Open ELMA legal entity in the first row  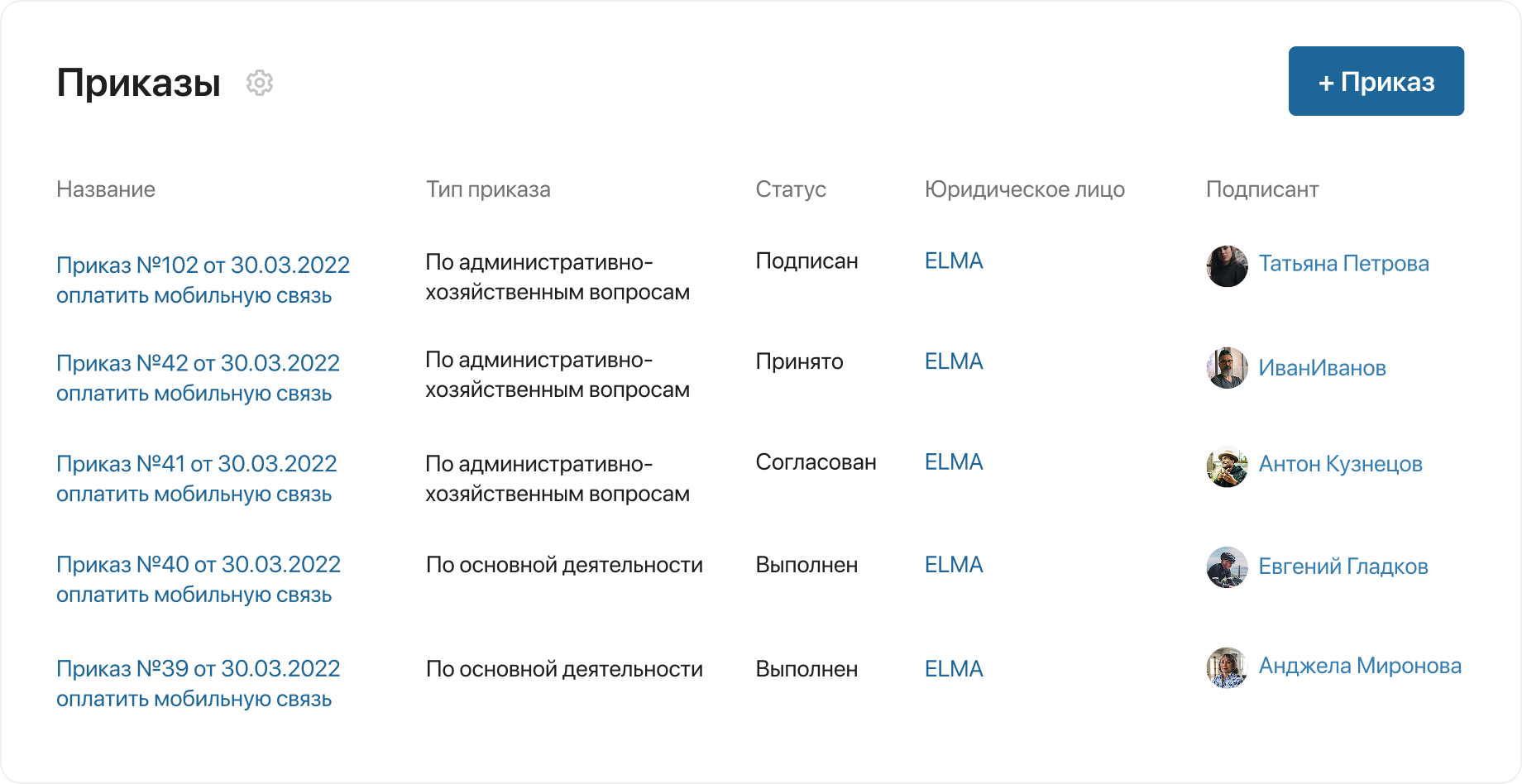coord(954,261)
